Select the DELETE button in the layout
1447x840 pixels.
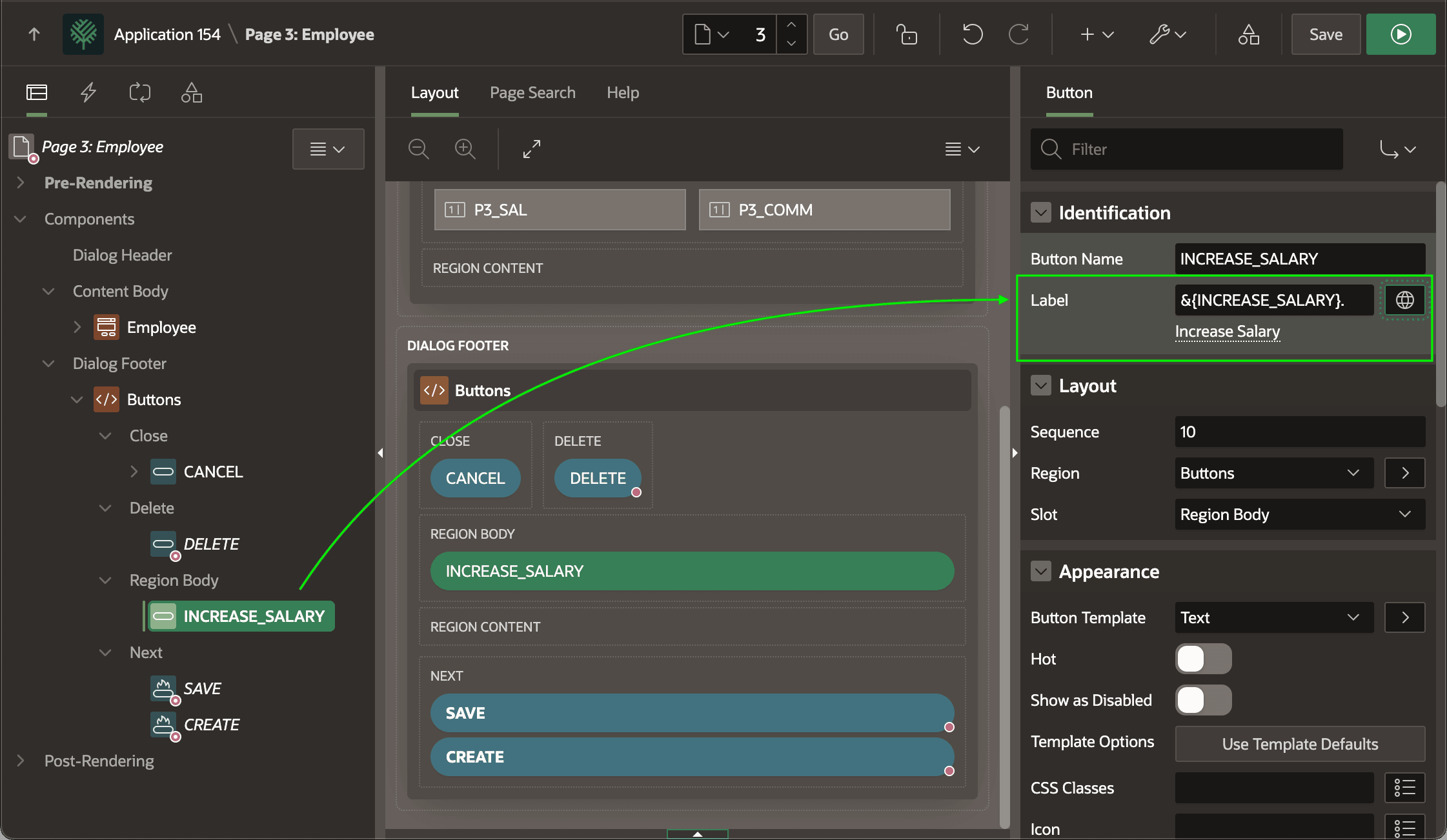pyautogui.click(x=598, y=478)
